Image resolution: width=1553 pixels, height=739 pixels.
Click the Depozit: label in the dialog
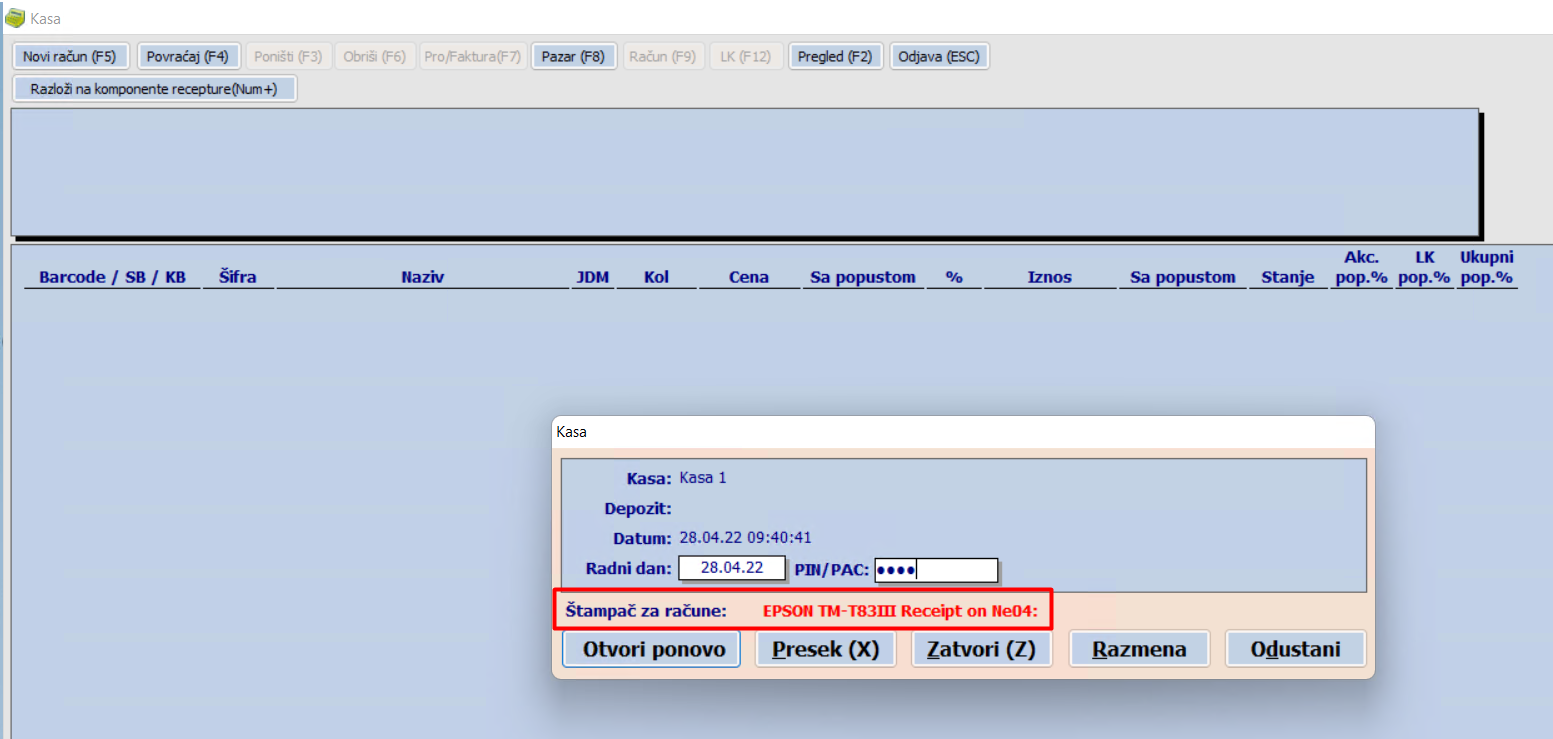click(x=638, y=508)
